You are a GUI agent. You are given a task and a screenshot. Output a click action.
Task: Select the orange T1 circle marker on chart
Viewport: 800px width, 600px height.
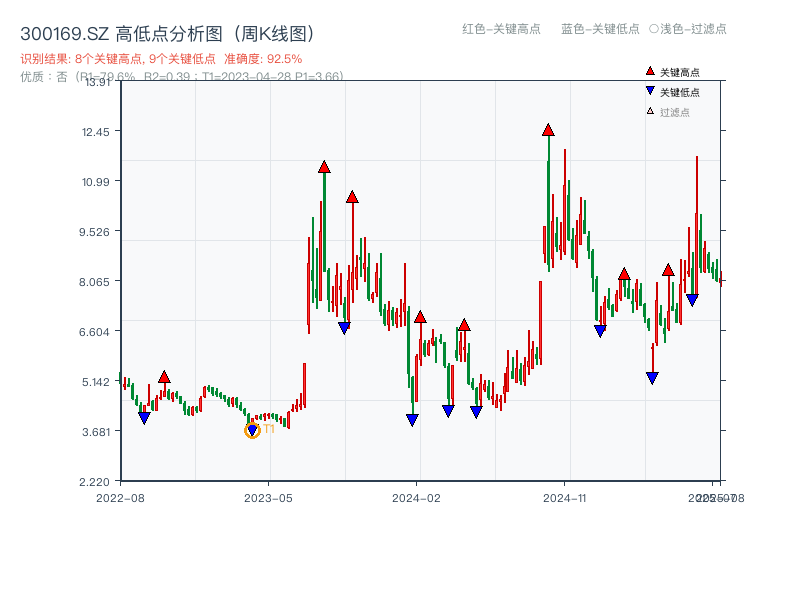click(x=252, y=429)
